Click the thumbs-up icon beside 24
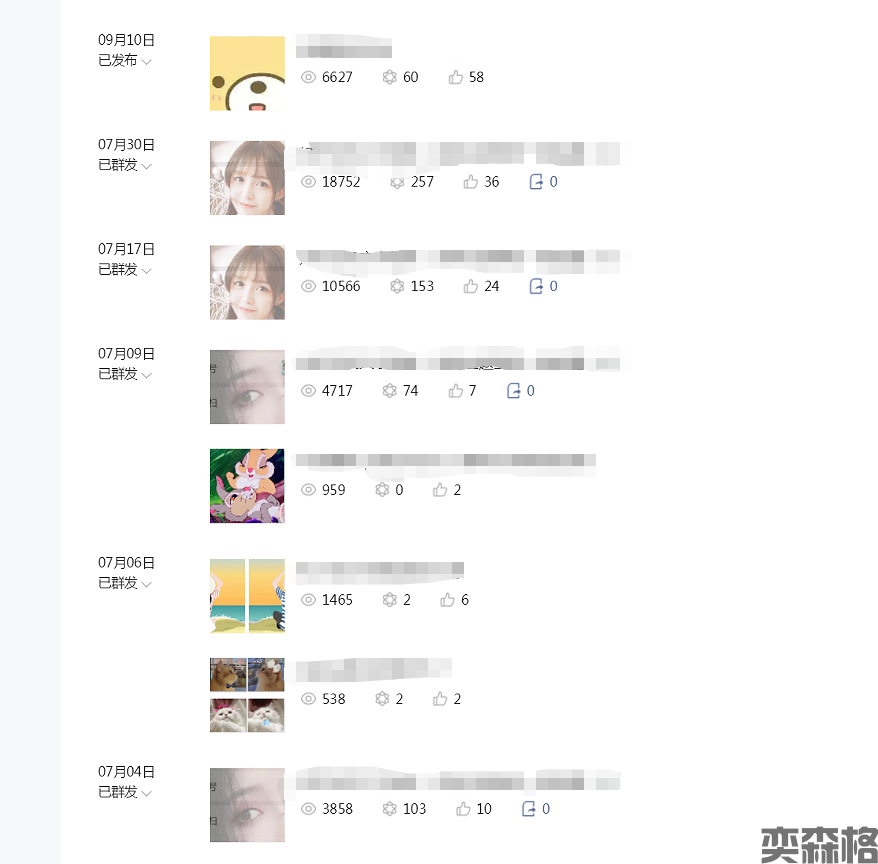This screenshot has height=864, width=878. (x=470, y=286)
